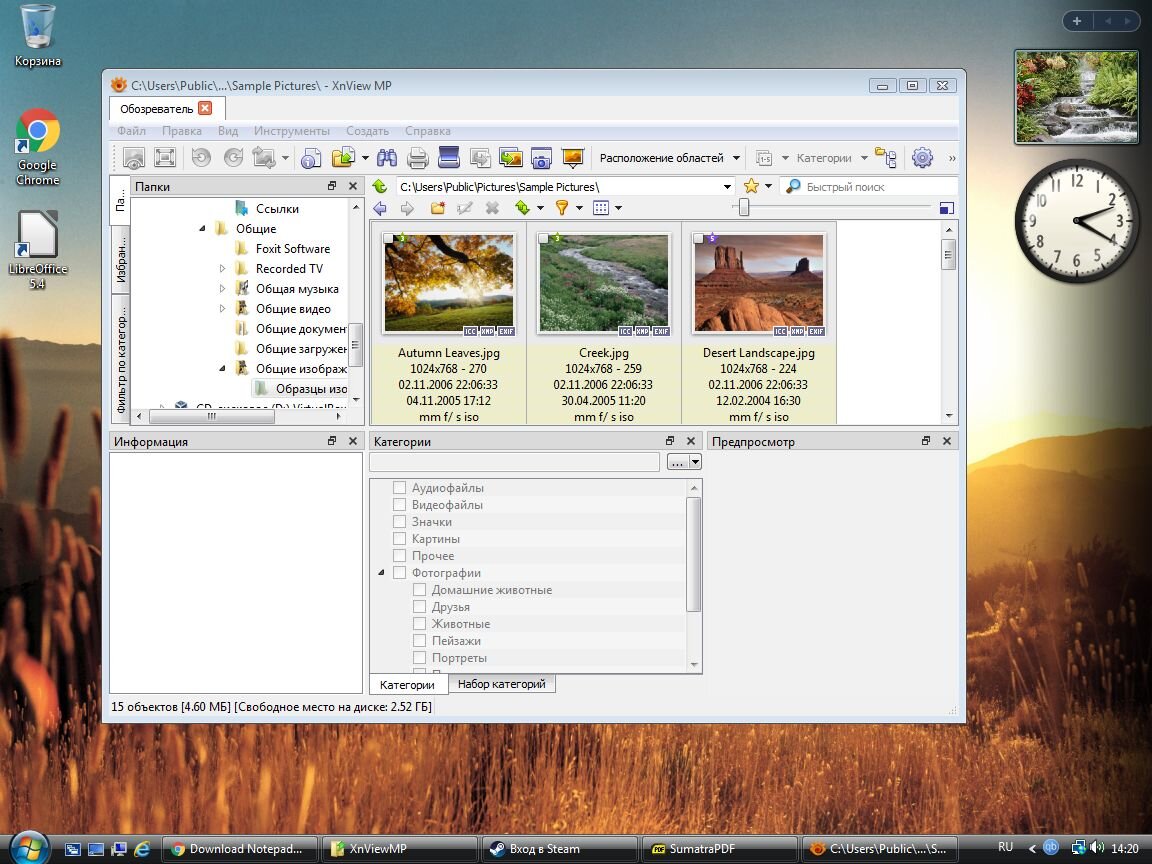Switch to the Набор категорий tab
1152x864 pixels.
point(502,684)
